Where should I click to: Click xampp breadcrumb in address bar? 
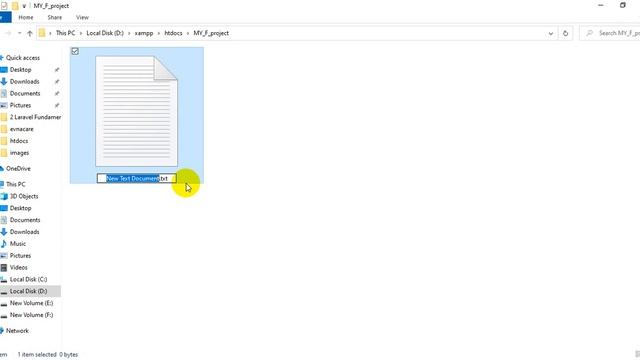(144, 33)
